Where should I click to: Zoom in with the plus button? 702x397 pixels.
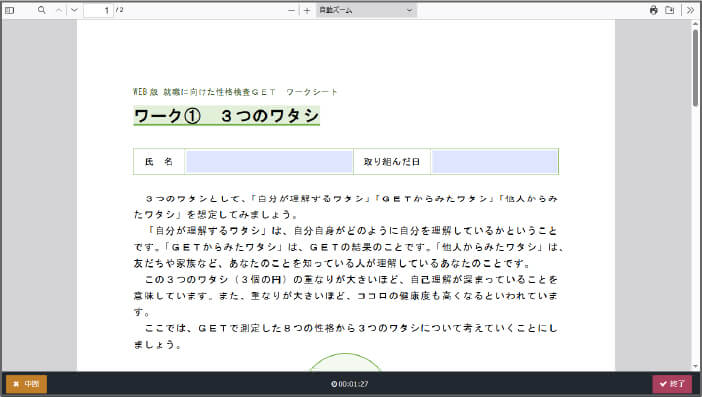click(307, 10)
